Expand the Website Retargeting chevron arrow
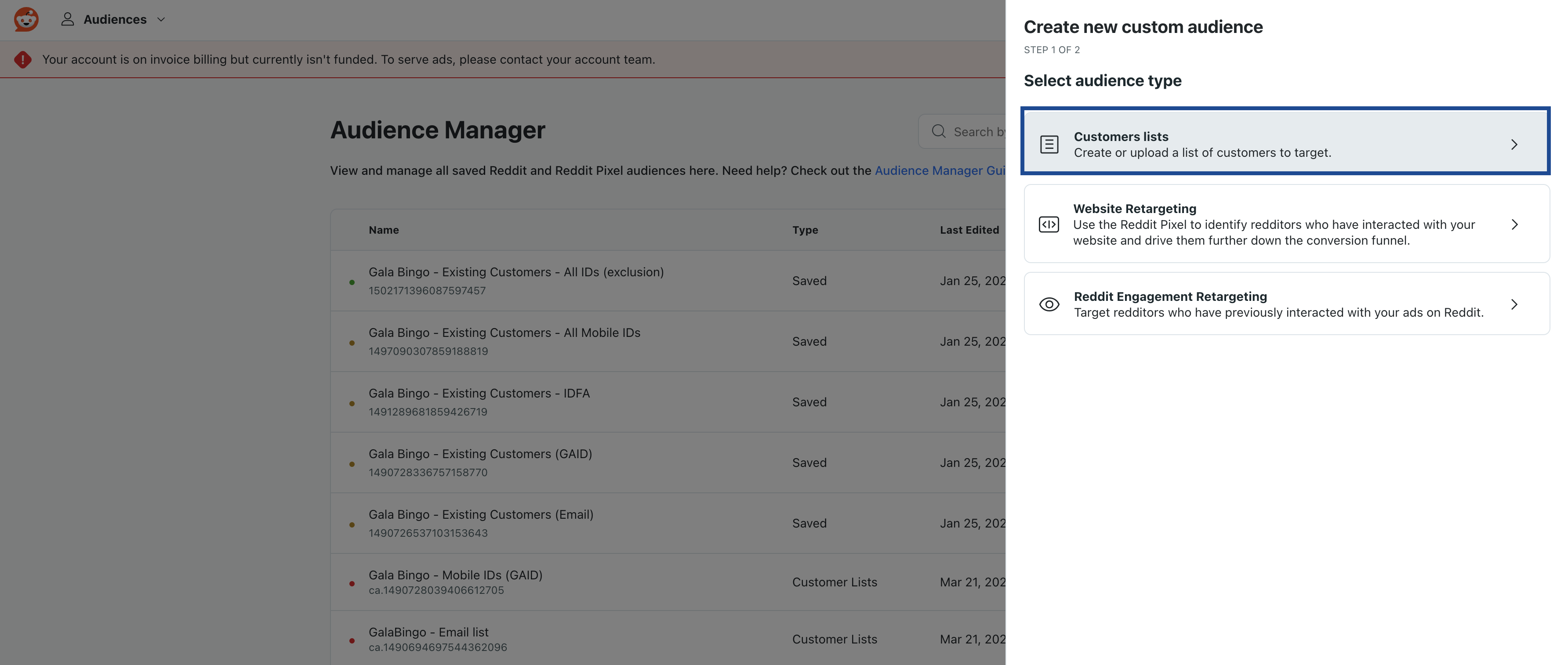Viewport: 1568px width, 665px height. pos(1514,224)
